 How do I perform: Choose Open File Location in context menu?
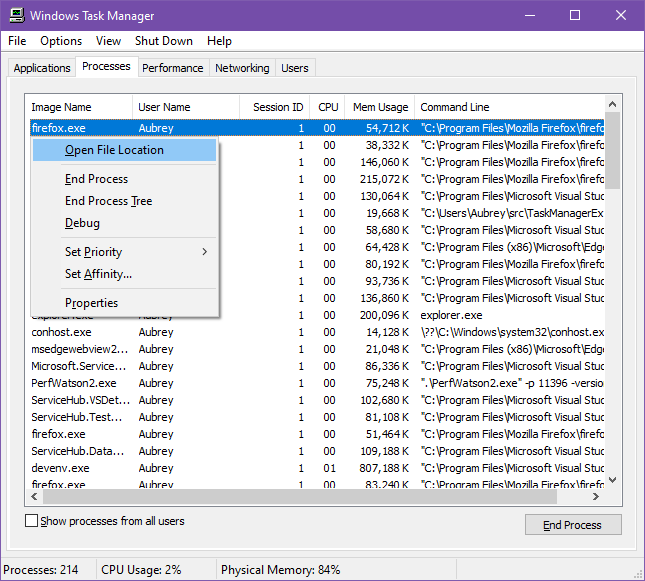tap(124, 150)
